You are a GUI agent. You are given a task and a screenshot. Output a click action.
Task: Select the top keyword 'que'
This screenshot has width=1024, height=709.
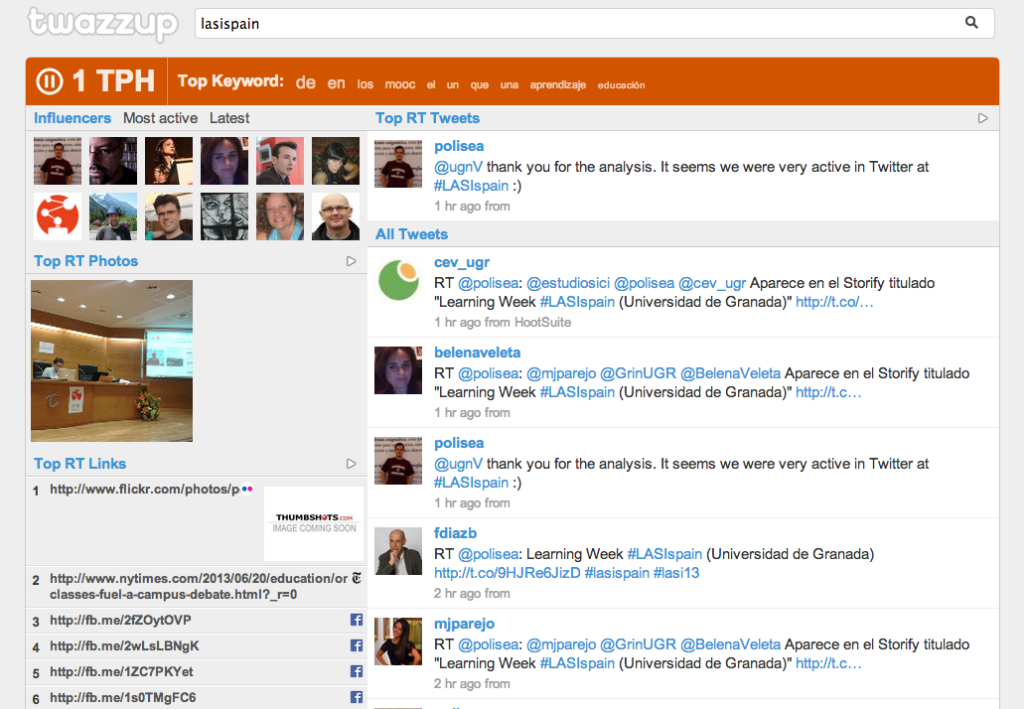coord(479,85)
